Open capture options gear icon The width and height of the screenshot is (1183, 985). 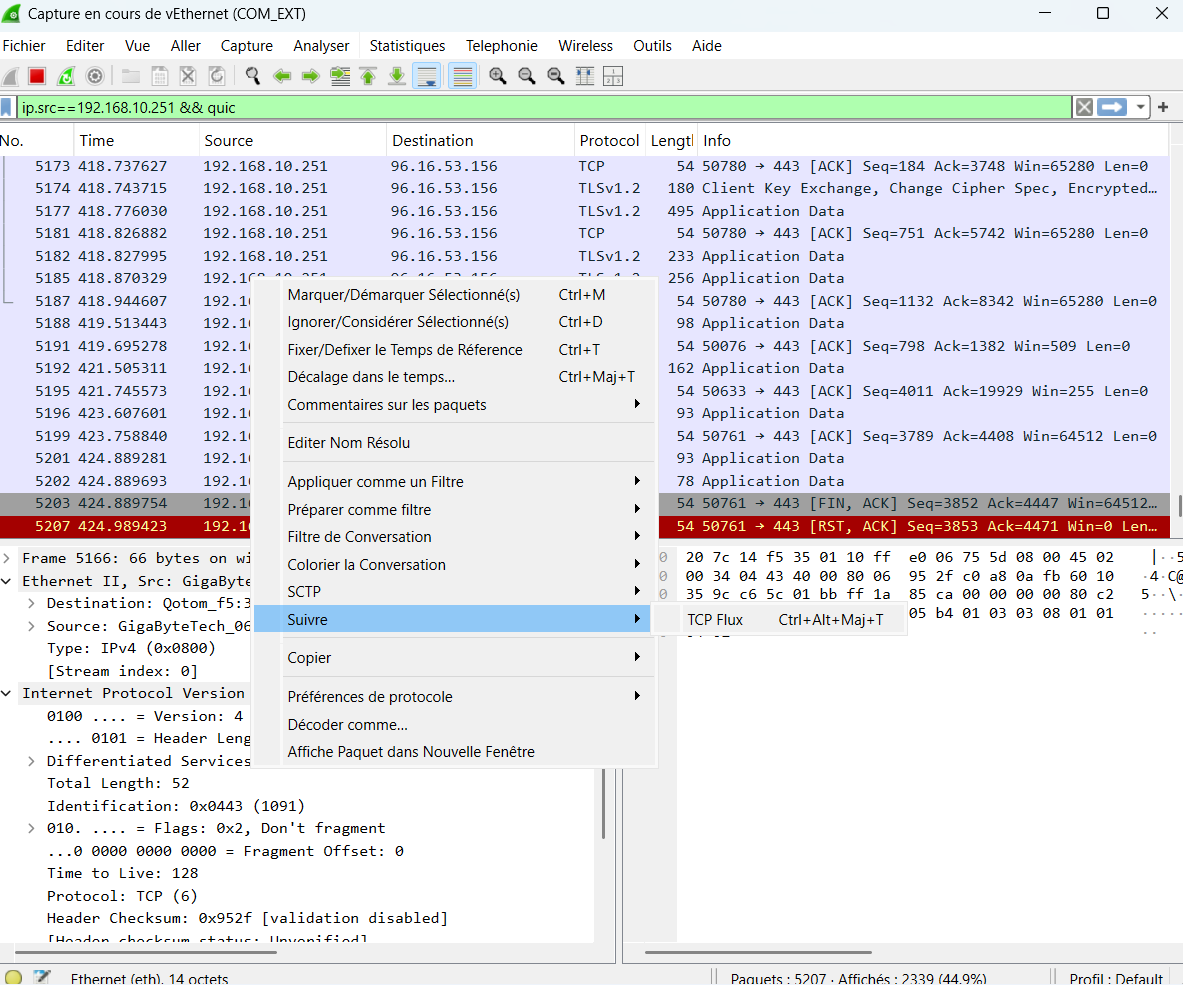(x=95, y=76)
